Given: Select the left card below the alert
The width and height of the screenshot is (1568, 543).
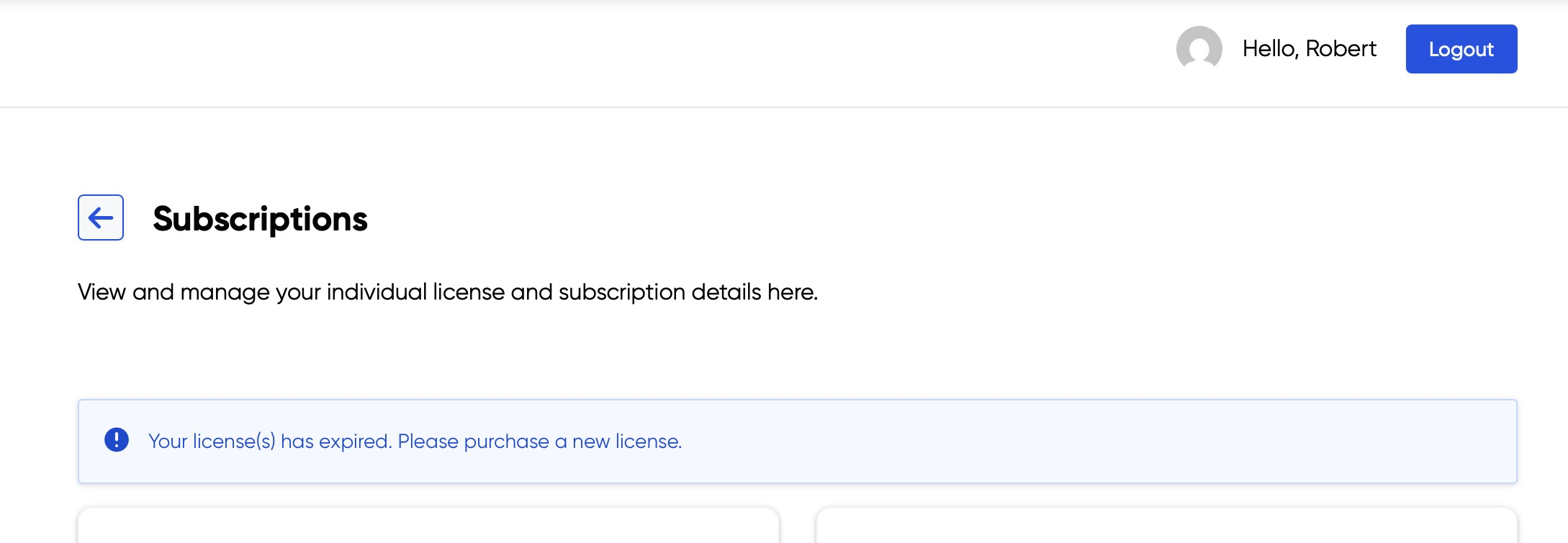Looking at the screenshot, I should 428,526.
